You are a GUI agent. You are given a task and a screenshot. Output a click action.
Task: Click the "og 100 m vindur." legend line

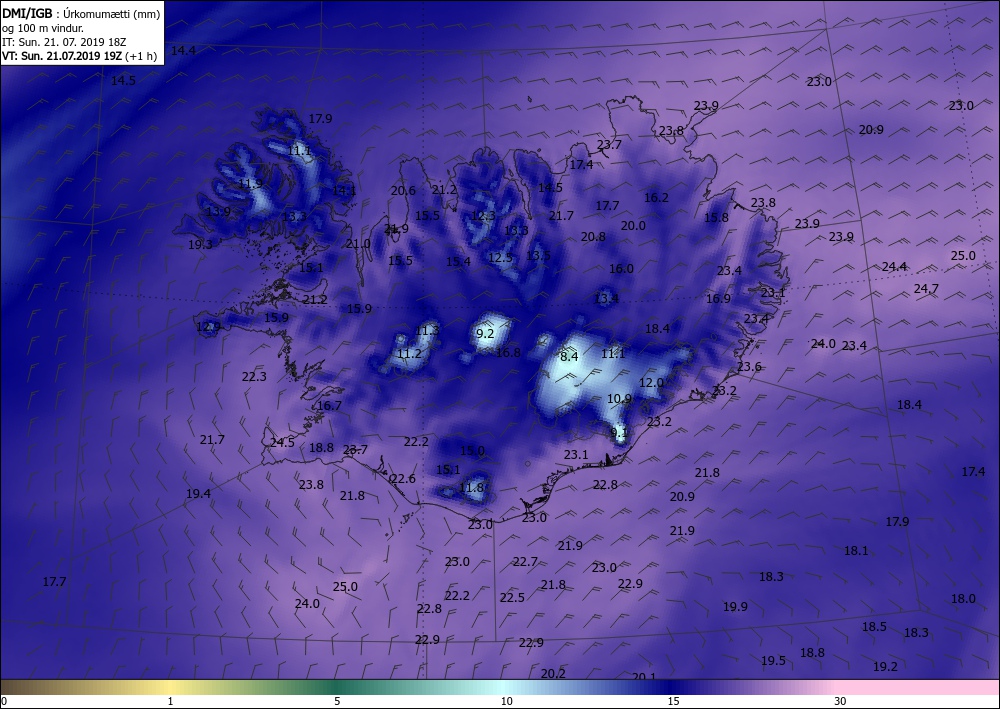(x=43, y=27)
